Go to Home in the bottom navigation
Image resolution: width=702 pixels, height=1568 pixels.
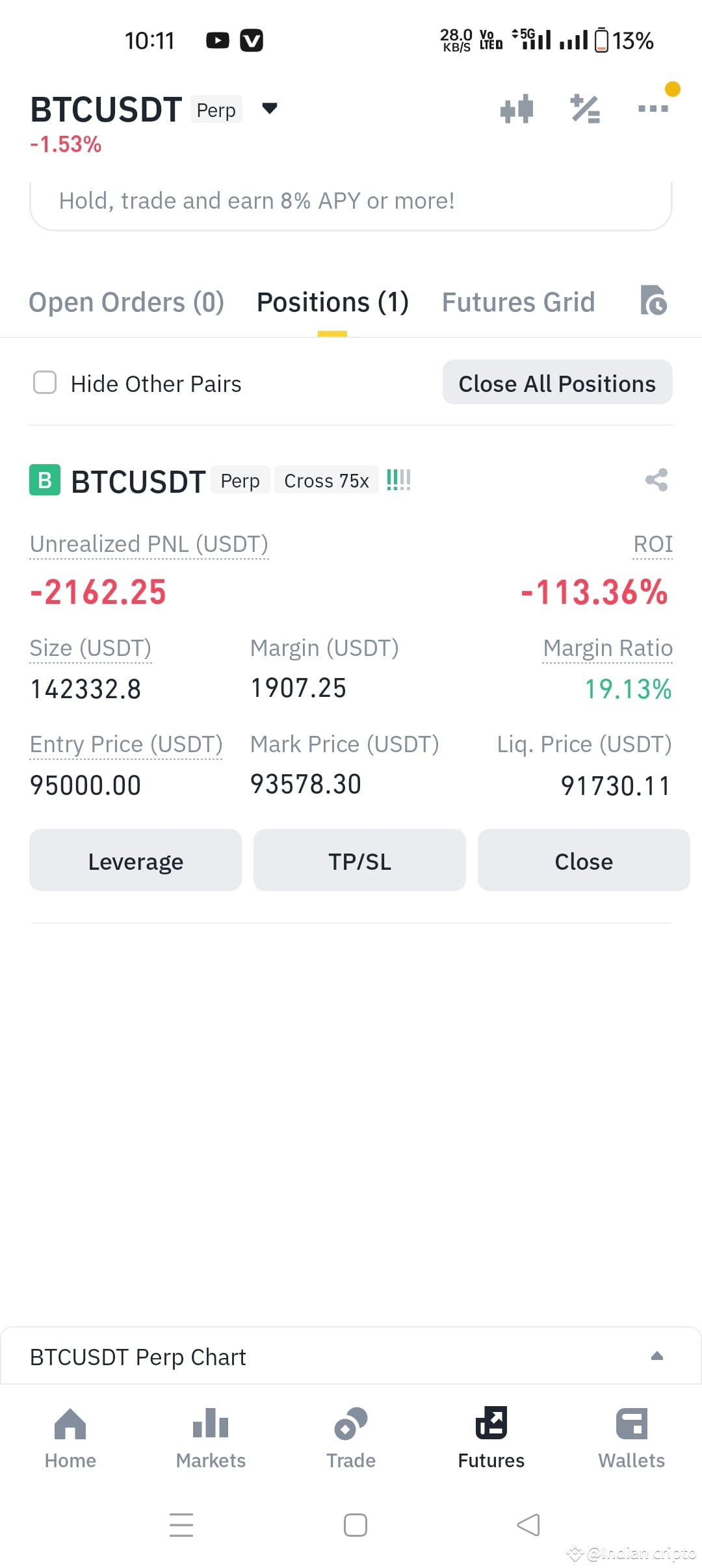70,1438
